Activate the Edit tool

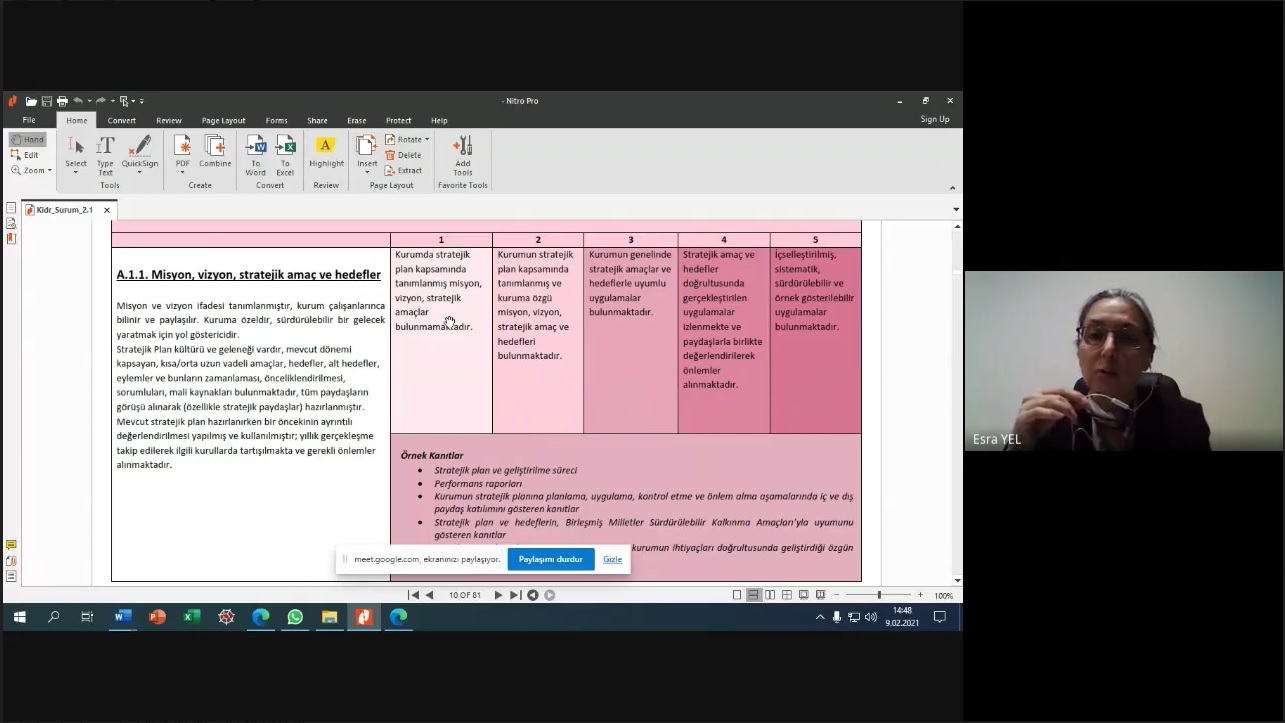(x=26, y=155)
